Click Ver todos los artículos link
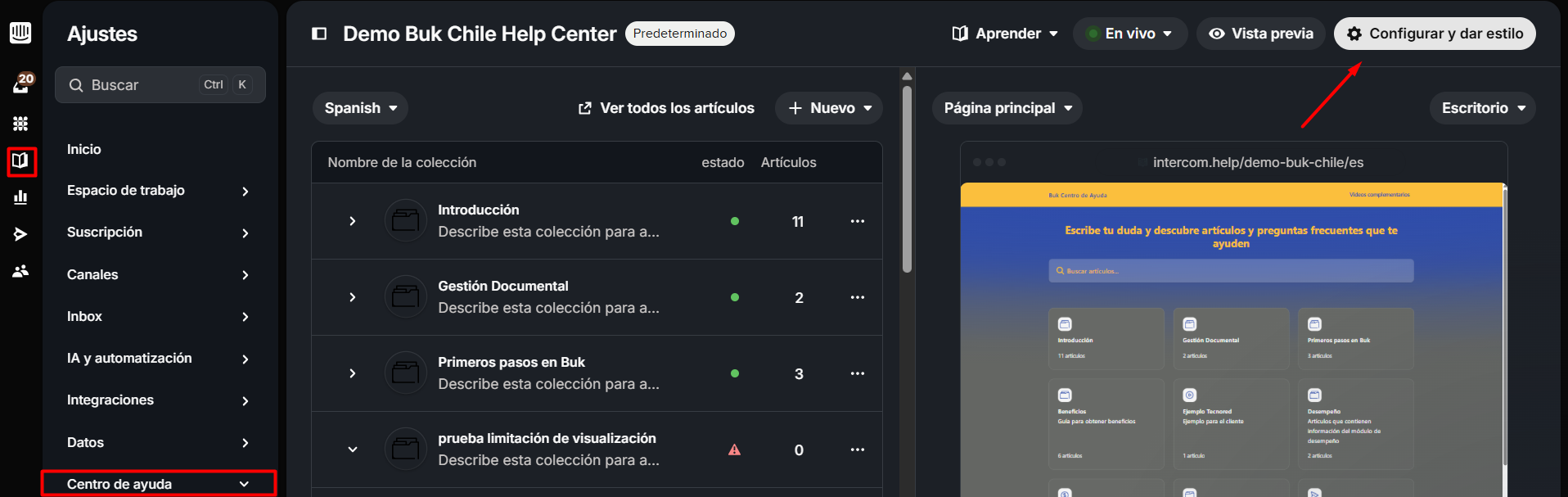Screen dimensions: 1568x497 coord(666,108)
